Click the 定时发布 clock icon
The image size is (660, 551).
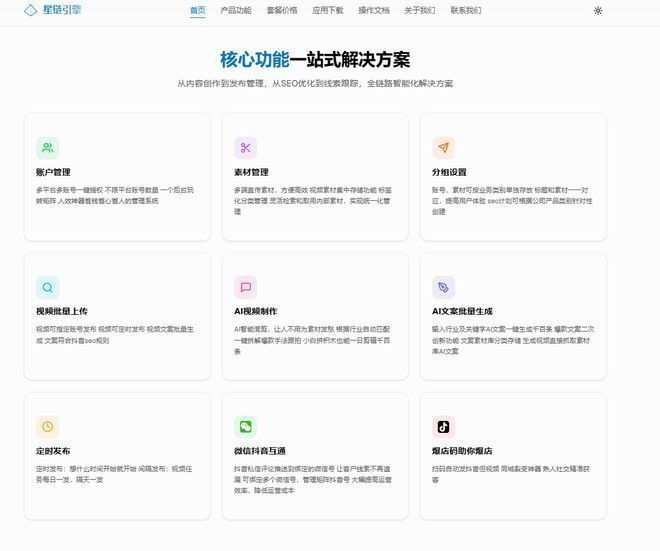pos(47,427)
